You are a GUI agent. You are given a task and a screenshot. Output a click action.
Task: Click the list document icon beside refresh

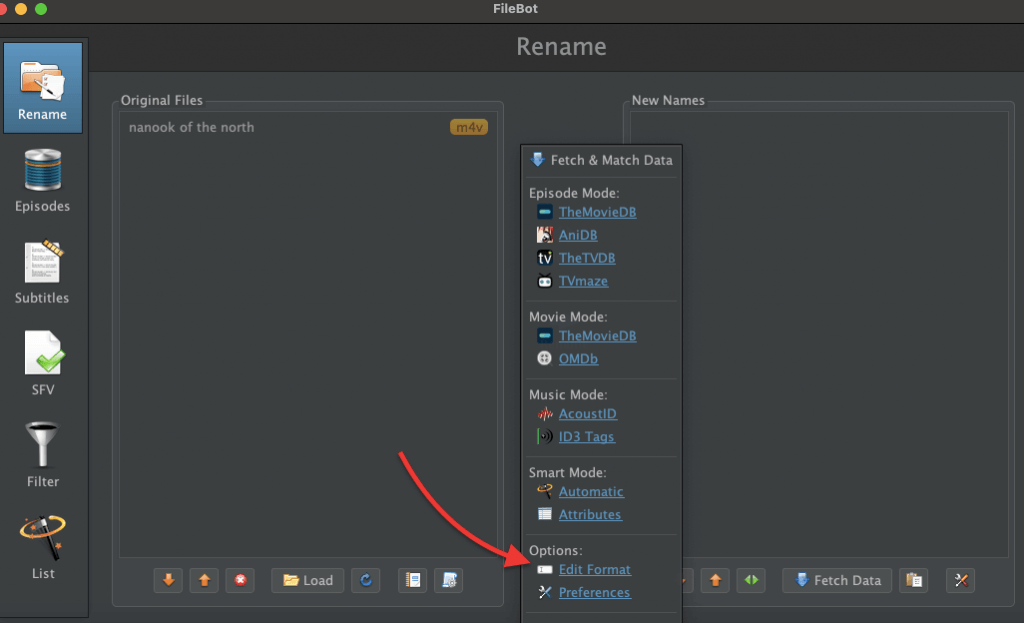pyautogui.click(x=413, y=580)
